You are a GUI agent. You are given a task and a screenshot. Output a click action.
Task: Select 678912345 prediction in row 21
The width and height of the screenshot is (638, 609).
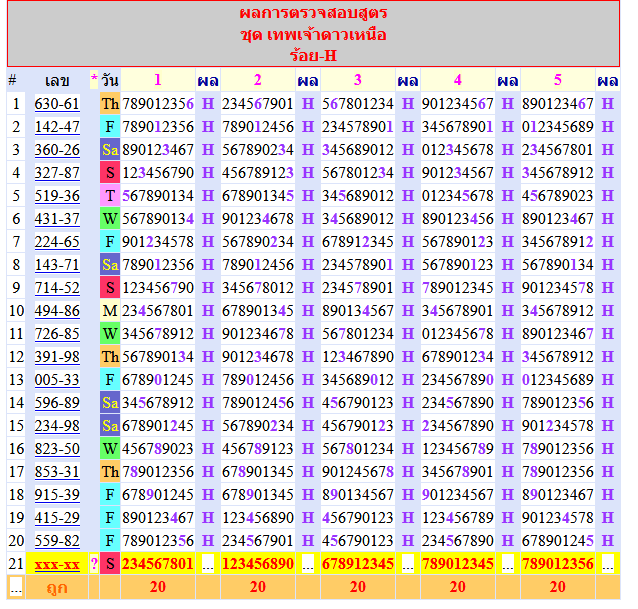[357, 565]
